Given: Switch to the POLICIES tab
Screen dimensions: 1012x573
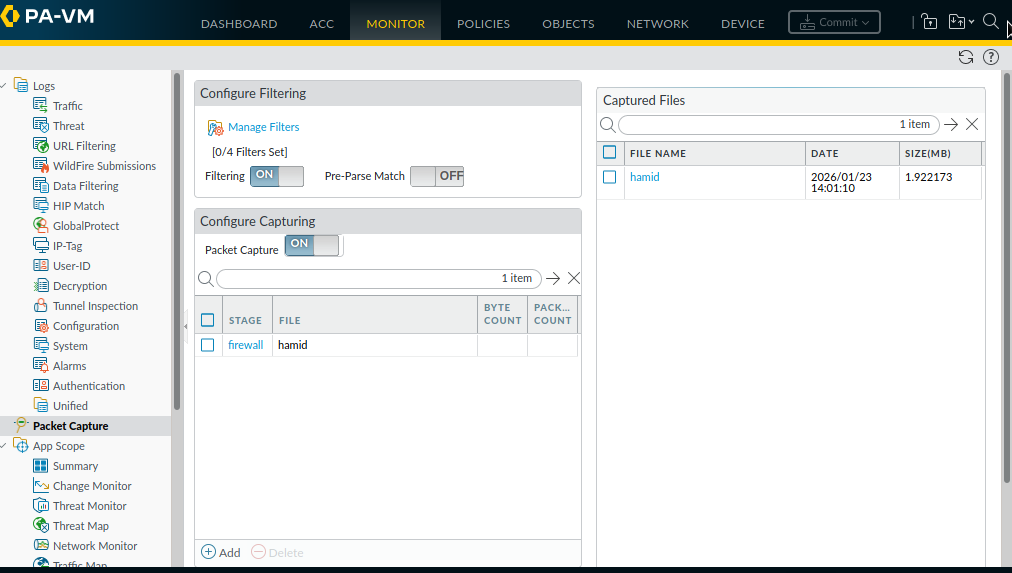Looking at the screenshot, I should [x=483, y=24].
